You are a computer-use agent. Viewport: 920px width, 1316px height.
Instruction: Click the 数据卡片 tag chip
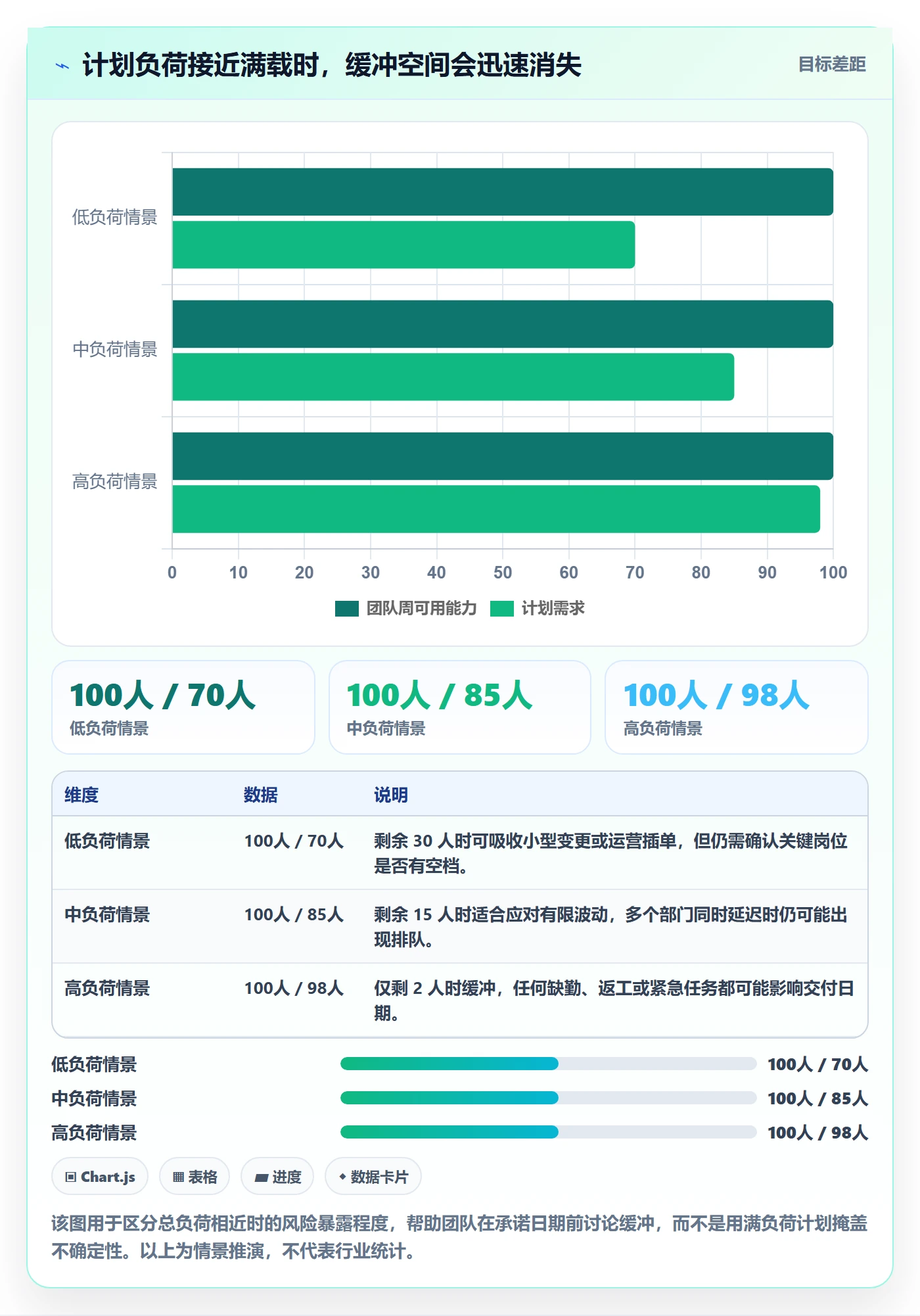(x=373, y=1177)
